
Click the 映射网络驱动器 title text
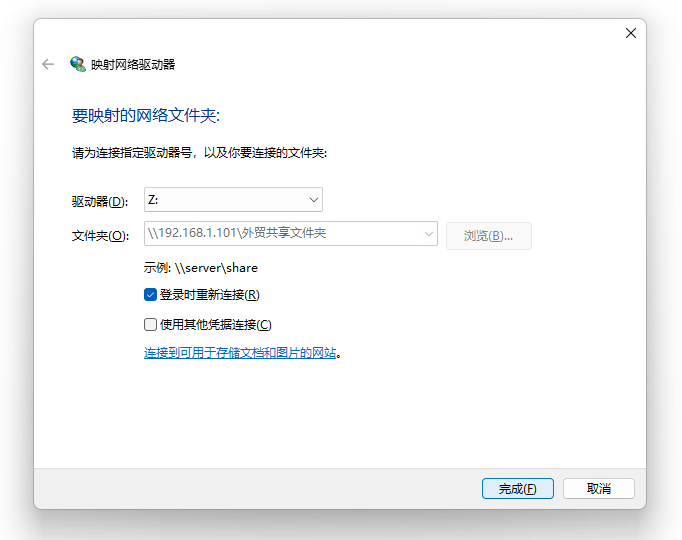pos(133,64)
